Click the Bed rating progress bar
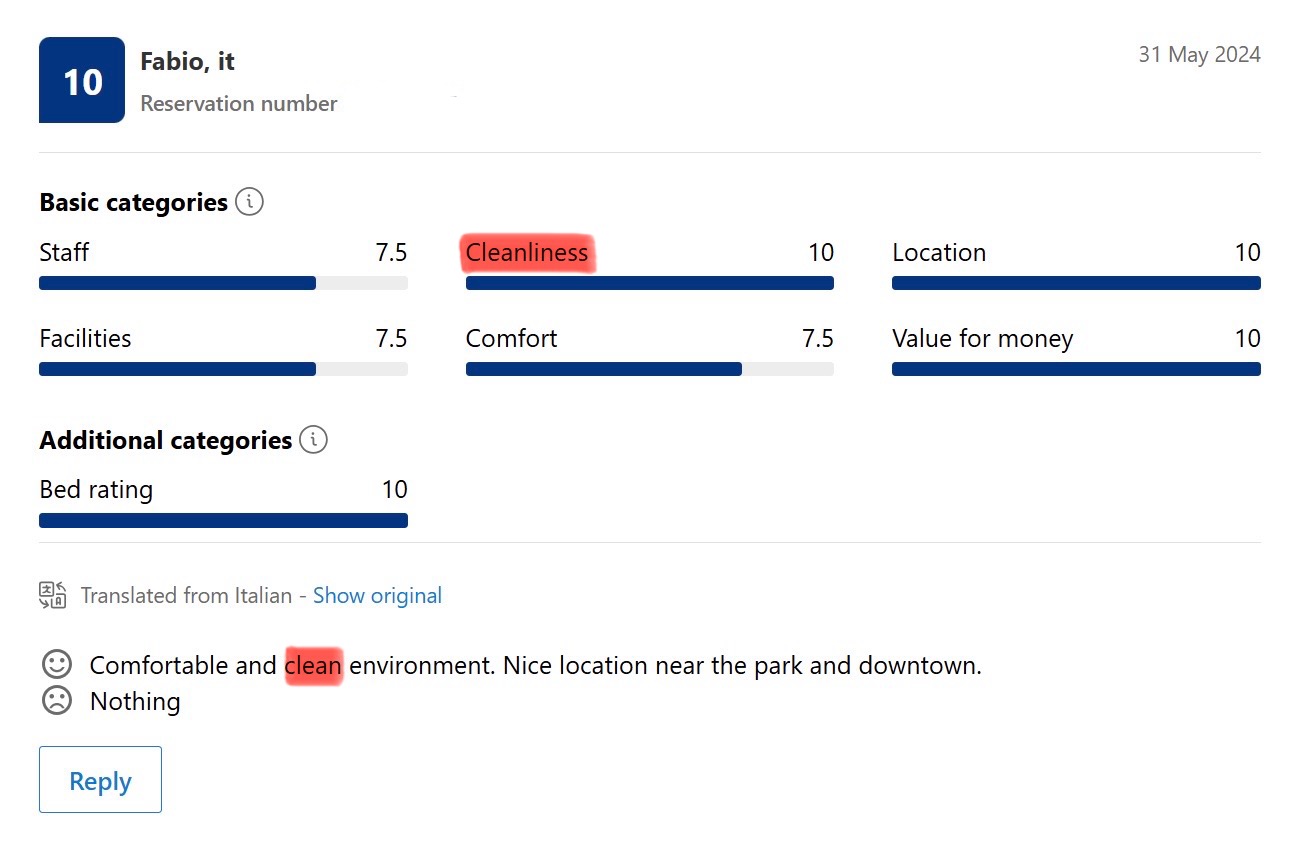The width and height of the screenshot is (1293, 854). click(x=223, y=520)
